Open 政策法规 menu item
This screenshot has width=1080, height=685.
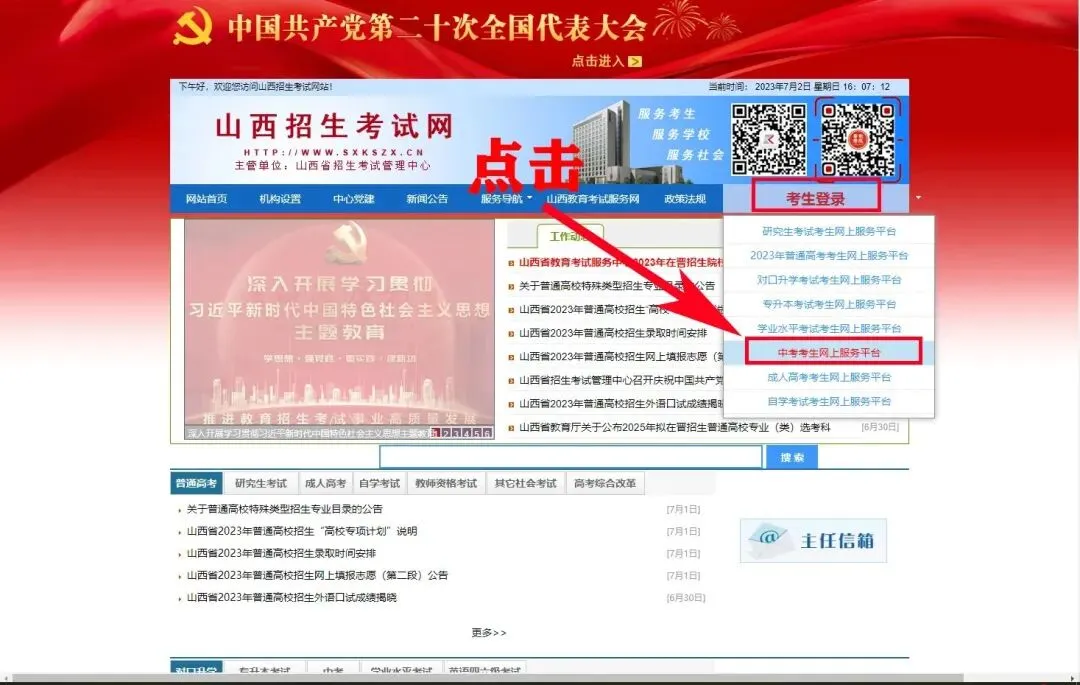click(685, 199)
